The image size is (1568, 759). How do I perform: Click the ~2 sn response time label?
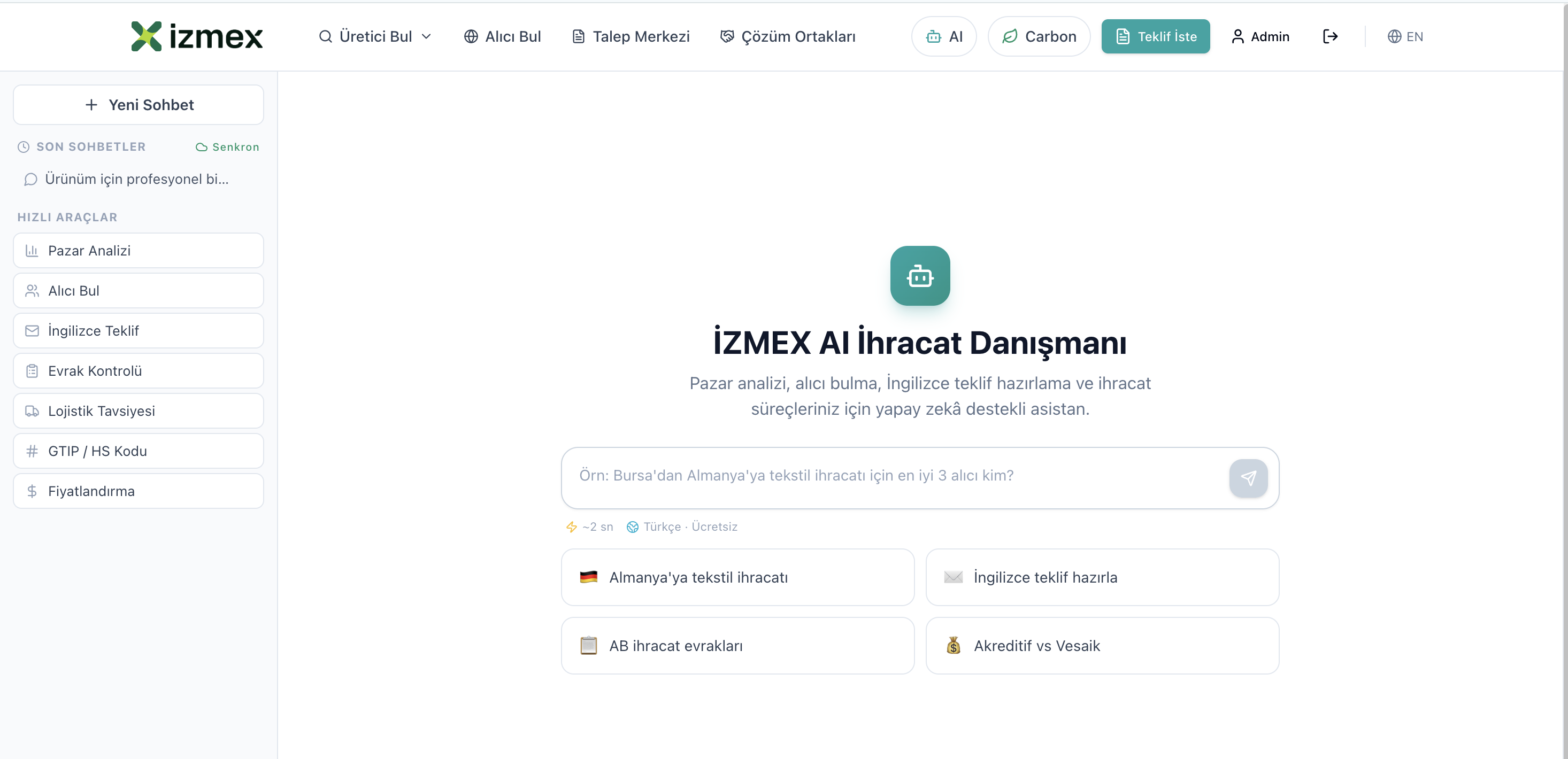tap(597, 526)
